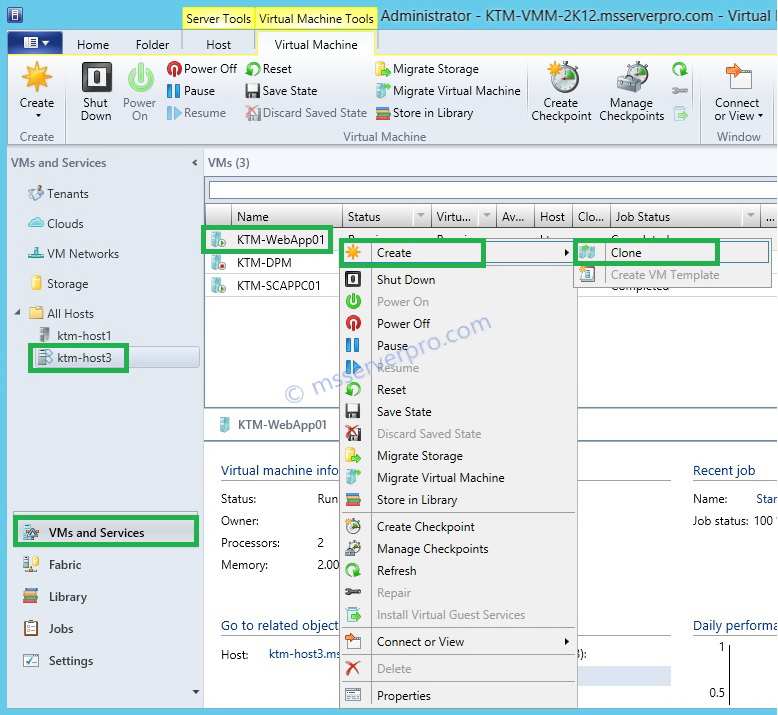Open the Create dropdown arrow in ribbon
Image resolution: width=778 pixels, height=715 pixels.
[x=38, y=116]
